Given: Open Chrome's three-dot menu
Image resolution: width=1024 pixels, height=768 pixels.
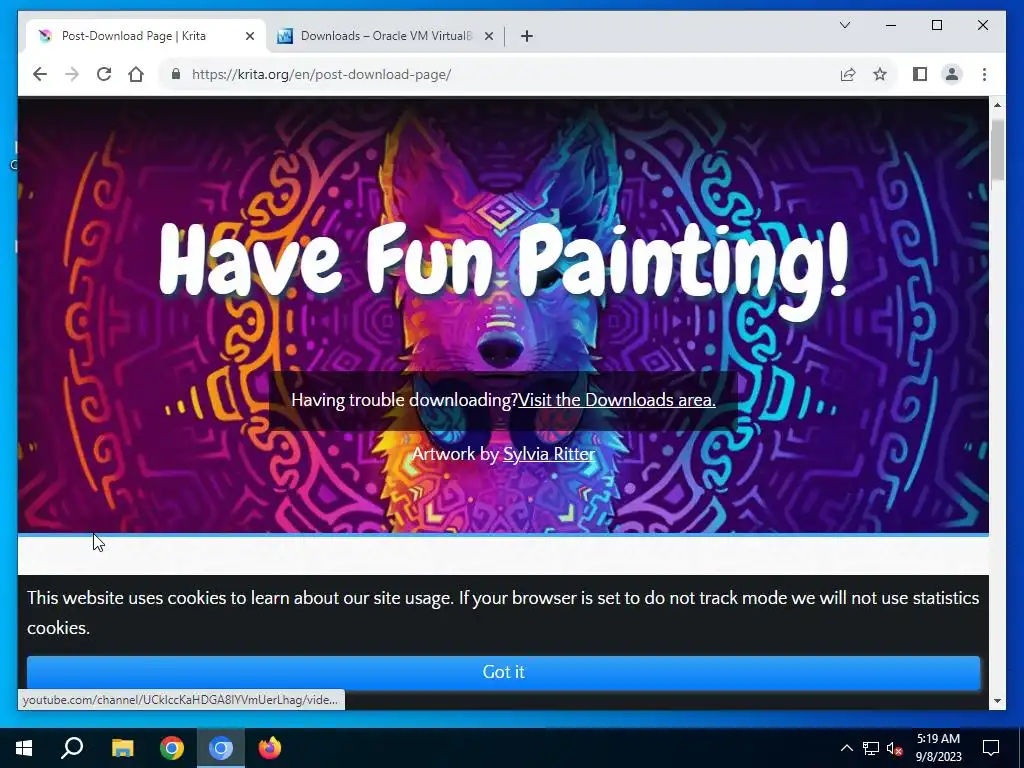Looking at the screenshot, I should [984, 74].
